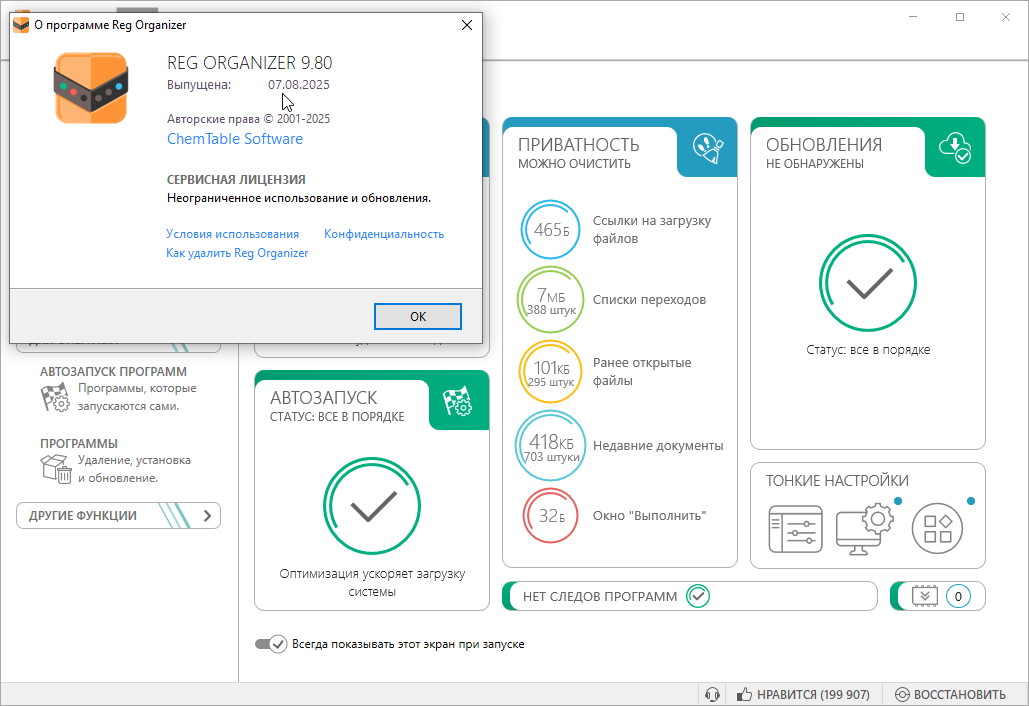Click the thumbs-up like icon
This screenshot has height=706, width=1029.
pyautogui.click(x=744, y=694)
